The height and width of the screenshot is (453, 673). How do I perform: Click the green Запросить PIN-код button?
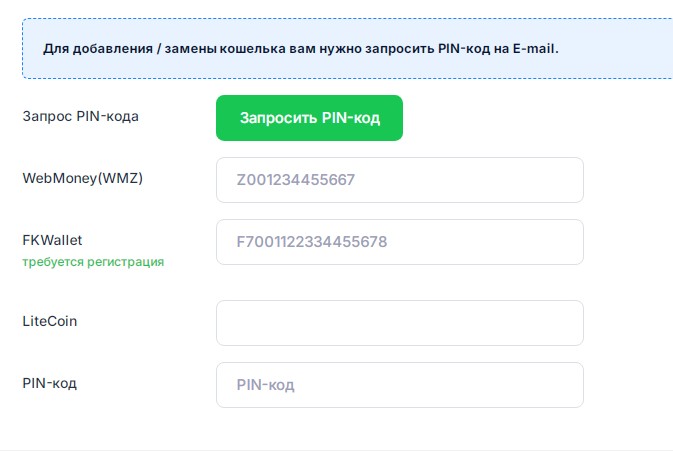click(x=309, y=118)
